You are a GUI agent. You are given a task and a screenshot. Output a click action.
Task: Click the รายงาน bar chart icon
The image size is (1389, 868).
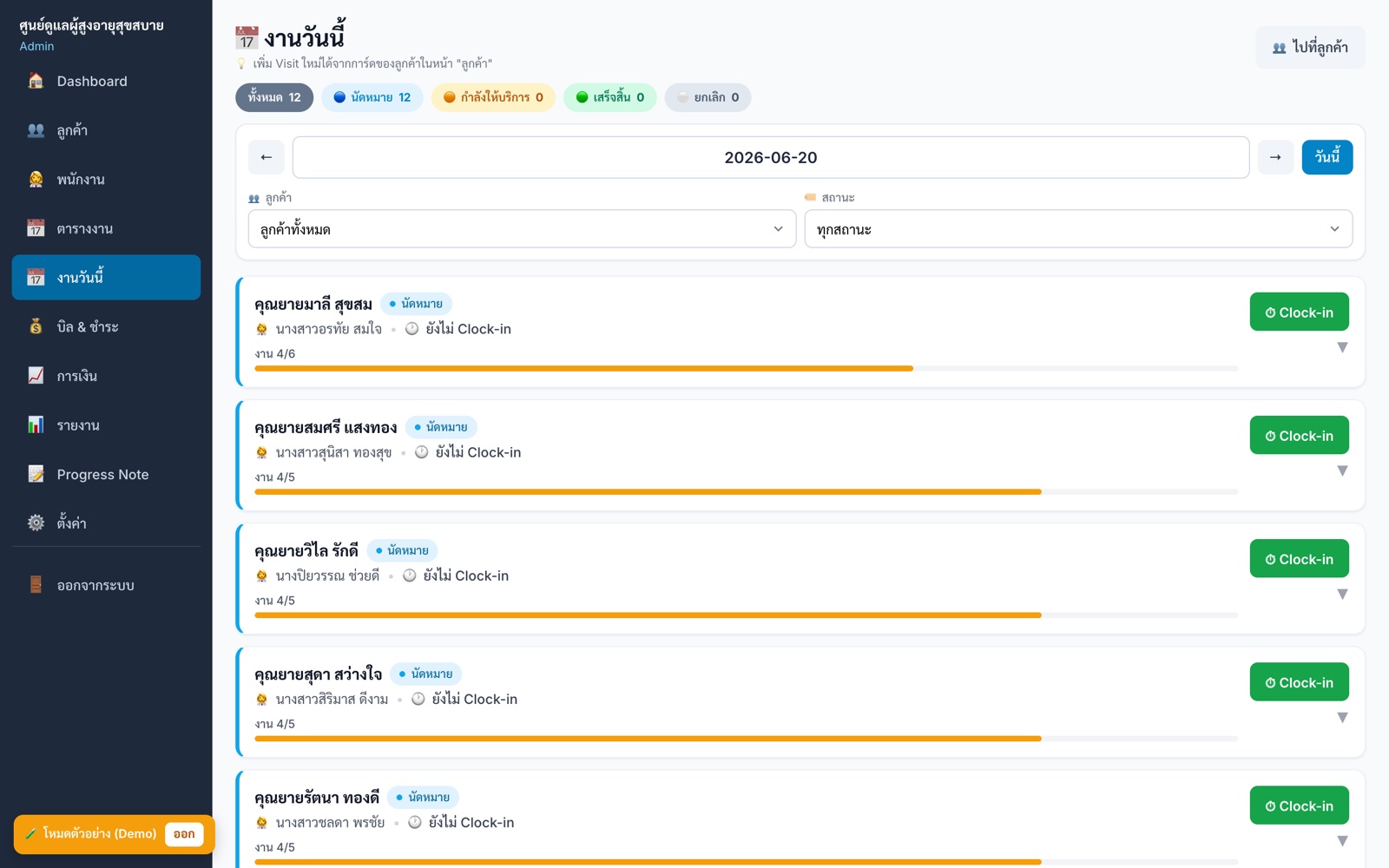36,425
